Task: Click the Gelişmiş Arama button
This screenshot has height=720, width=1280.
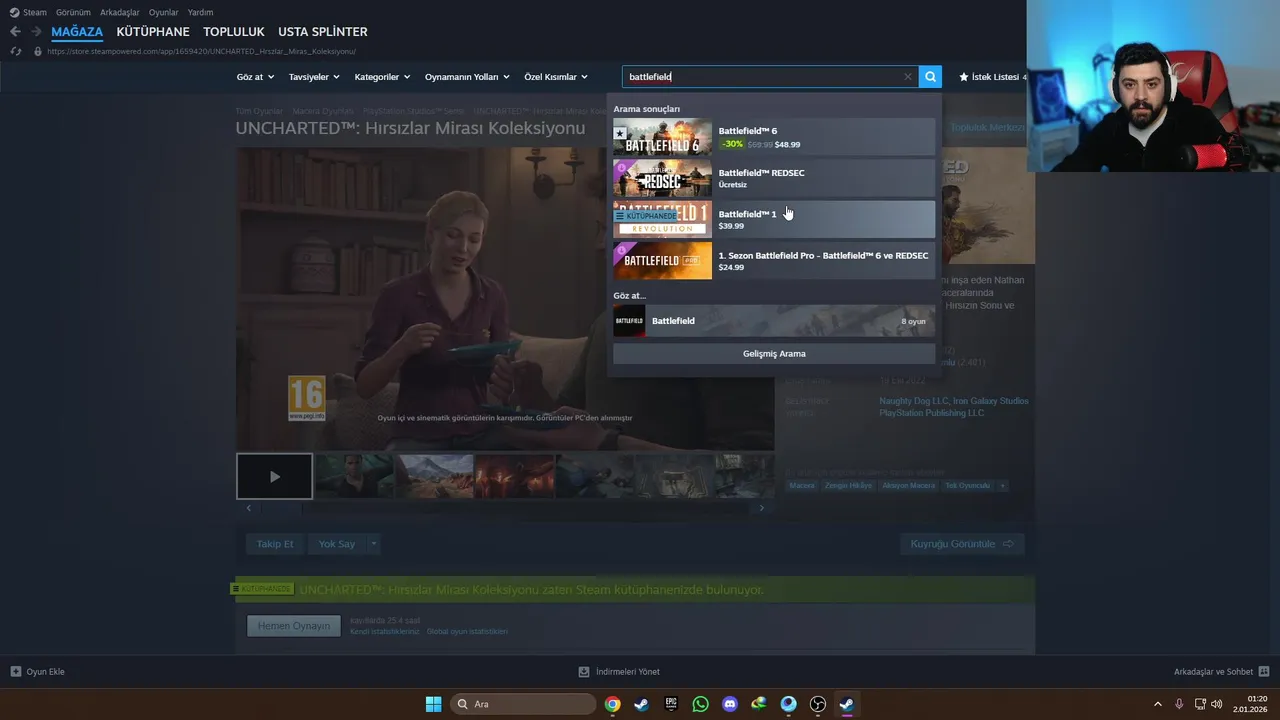Action: click(774, 353)
